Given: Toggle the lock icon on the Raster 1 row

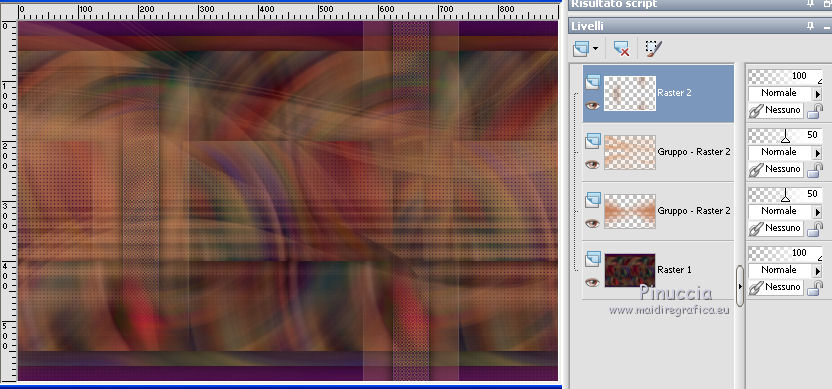Looking at the screenshot, I should point(814,288).
